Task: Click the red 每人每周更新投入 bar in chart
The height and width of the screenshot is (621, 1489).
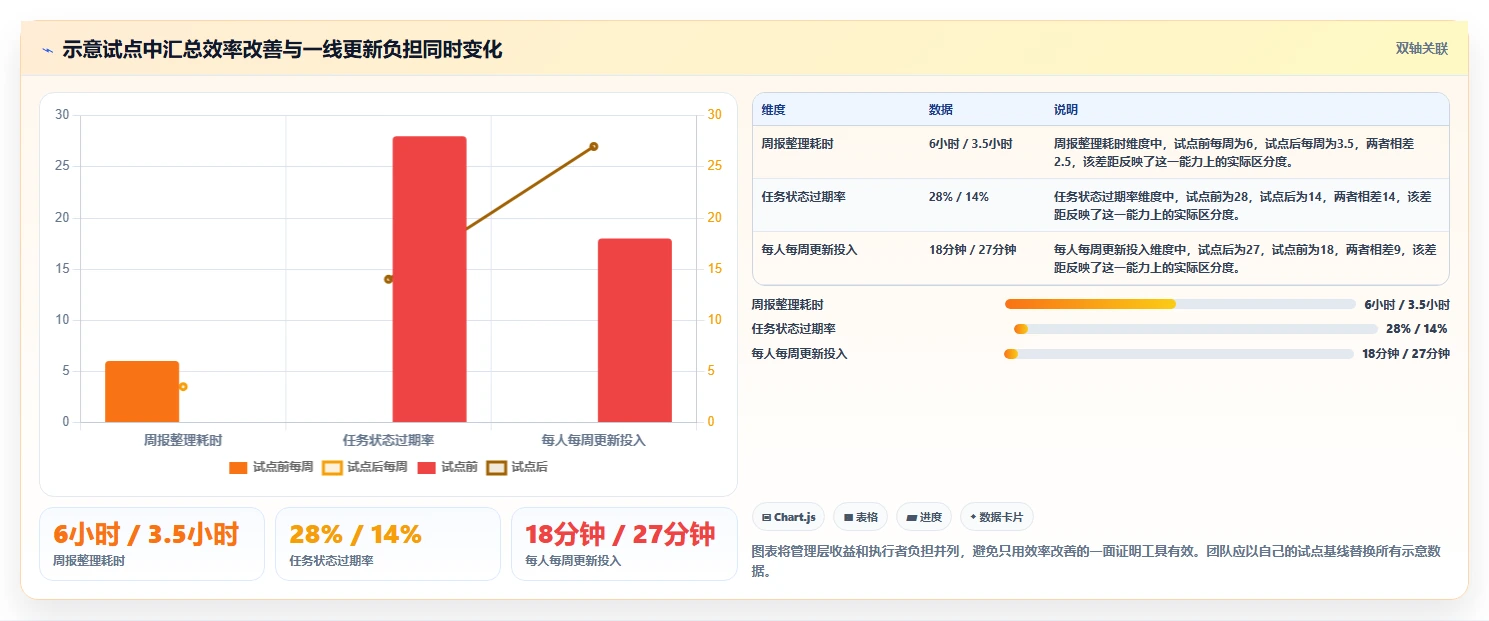Action: (x=635, y=330)
